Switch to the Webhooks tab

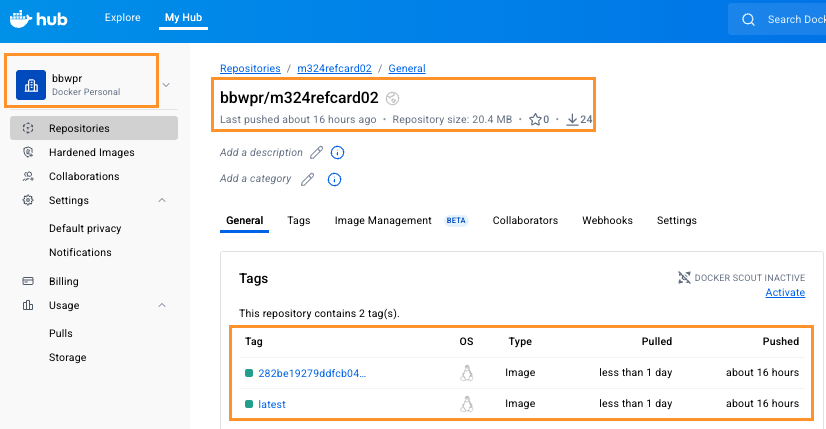tap(607, 220)
